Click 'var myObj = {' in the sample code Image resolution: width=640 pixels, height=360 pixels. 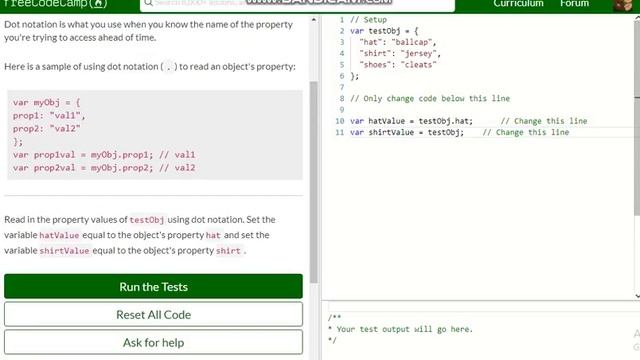click(x=47, y=102)
